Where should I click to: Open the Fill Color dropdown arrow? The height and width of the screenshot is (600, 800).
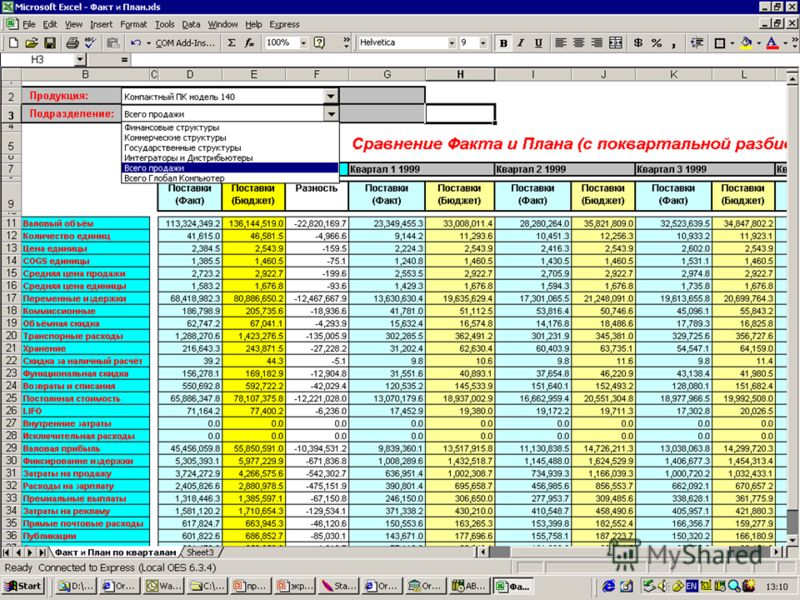pyautogui.click(x=759, y=43)
